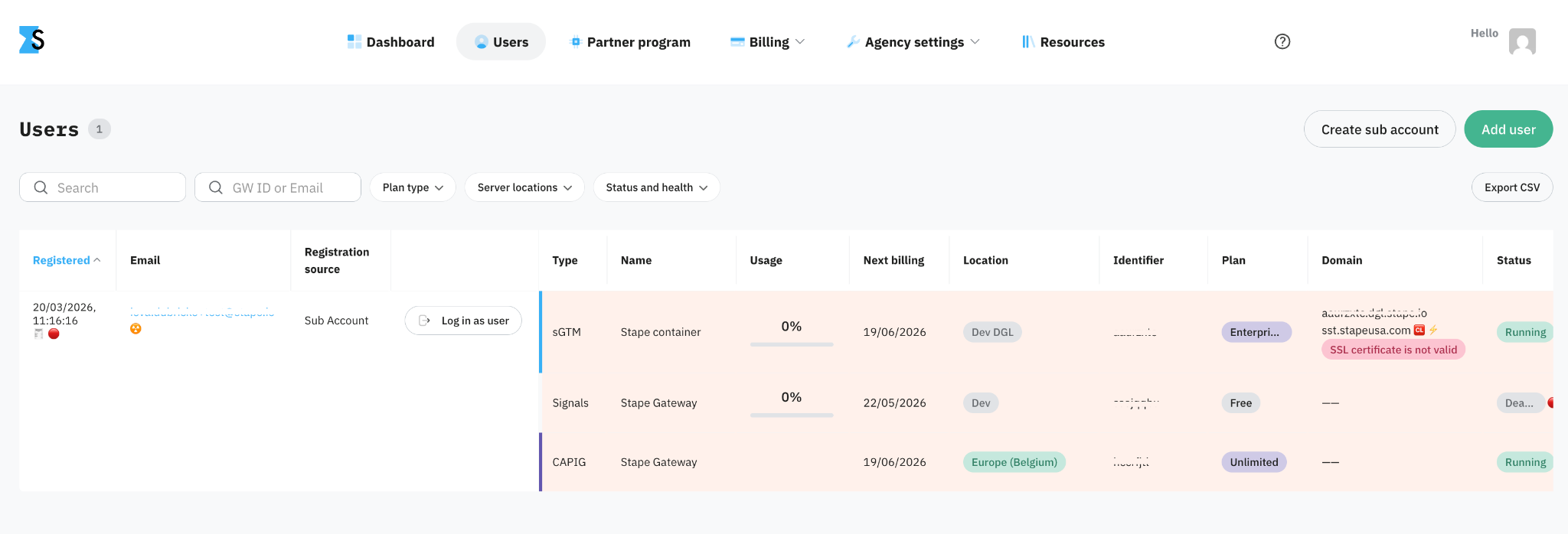
Task: Open the Server locations filter
Action: point(524,187)
